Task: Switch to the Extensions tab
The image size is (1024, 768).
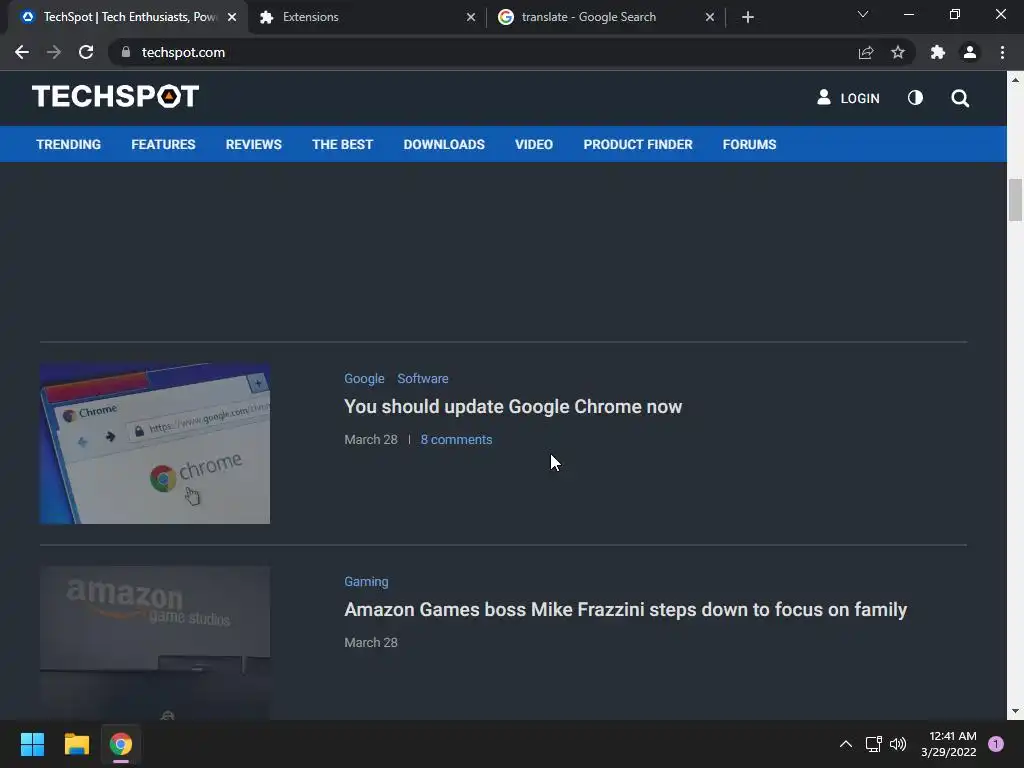Action: coord(367,17)
